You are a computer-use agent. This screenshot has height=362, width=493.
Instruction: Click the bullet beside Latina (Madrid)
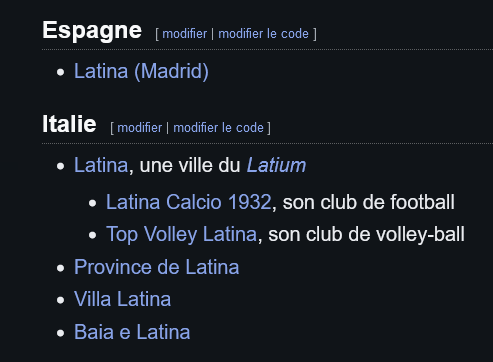pos(60,72)
